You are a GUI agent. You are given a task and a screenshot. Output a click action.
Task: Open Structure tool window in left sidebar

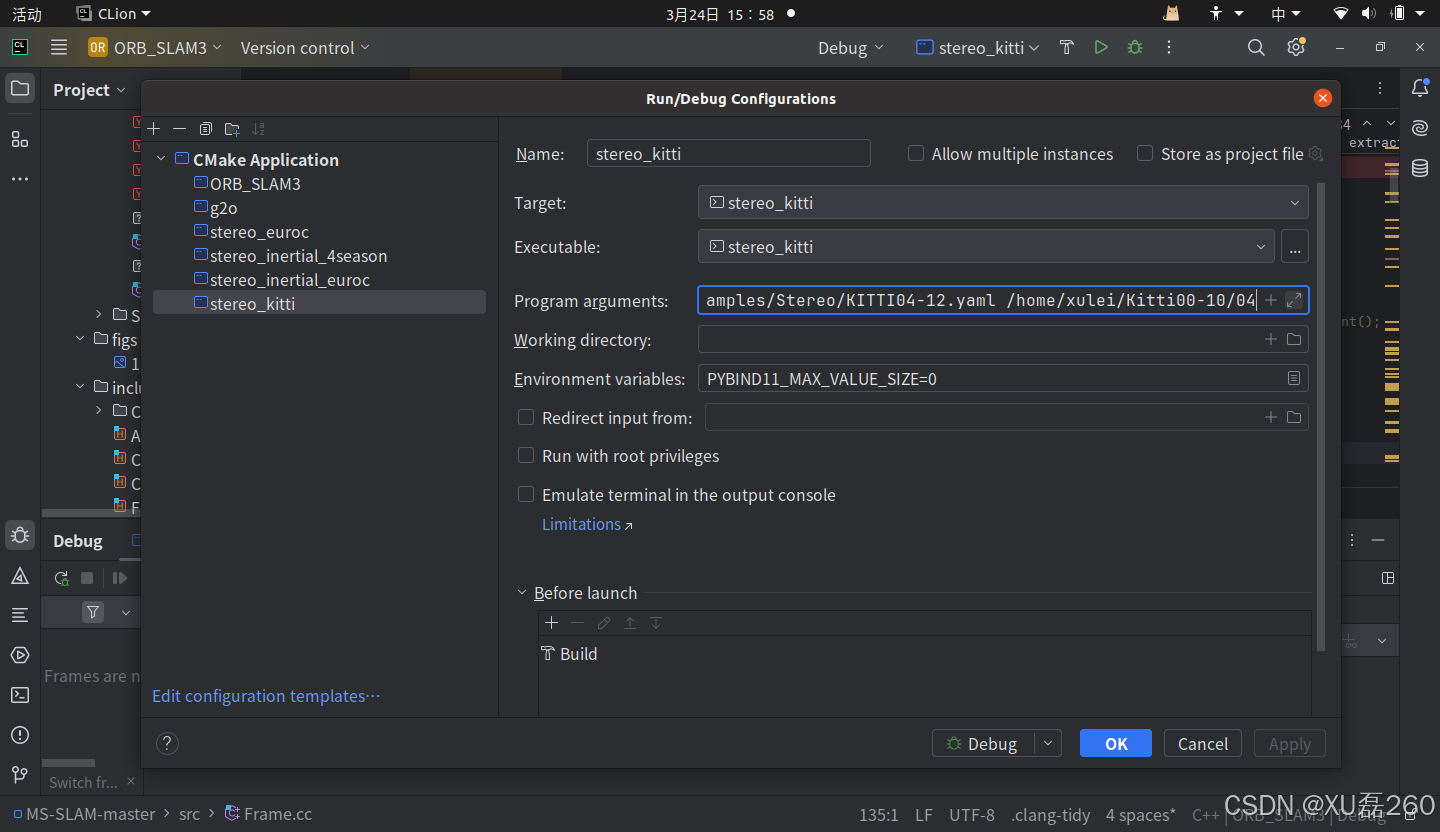tap(20, 139)
